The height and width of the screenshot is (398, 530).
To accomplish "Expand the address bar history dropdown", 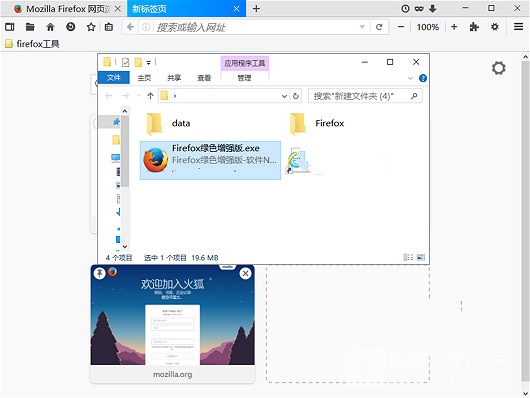I will [362, 27].
